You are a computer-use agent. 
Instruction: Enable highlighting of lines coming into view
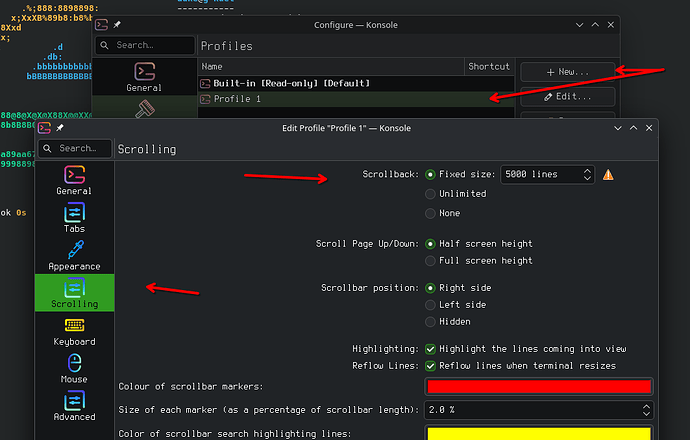pyautogui.click(x=431, y=349)
